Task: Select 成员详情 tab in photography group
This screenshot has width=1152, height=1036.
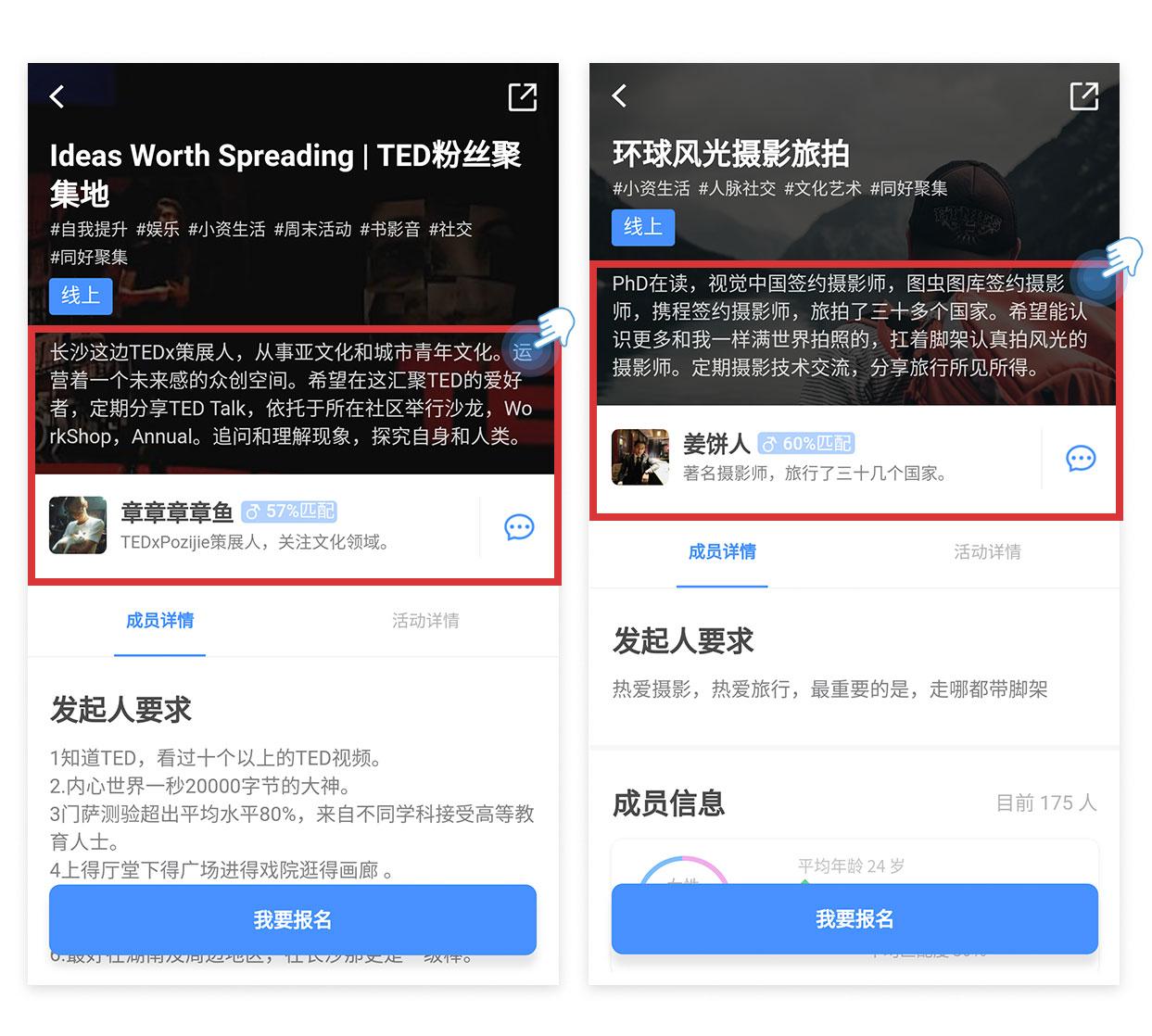Action: tap(722, 551)
